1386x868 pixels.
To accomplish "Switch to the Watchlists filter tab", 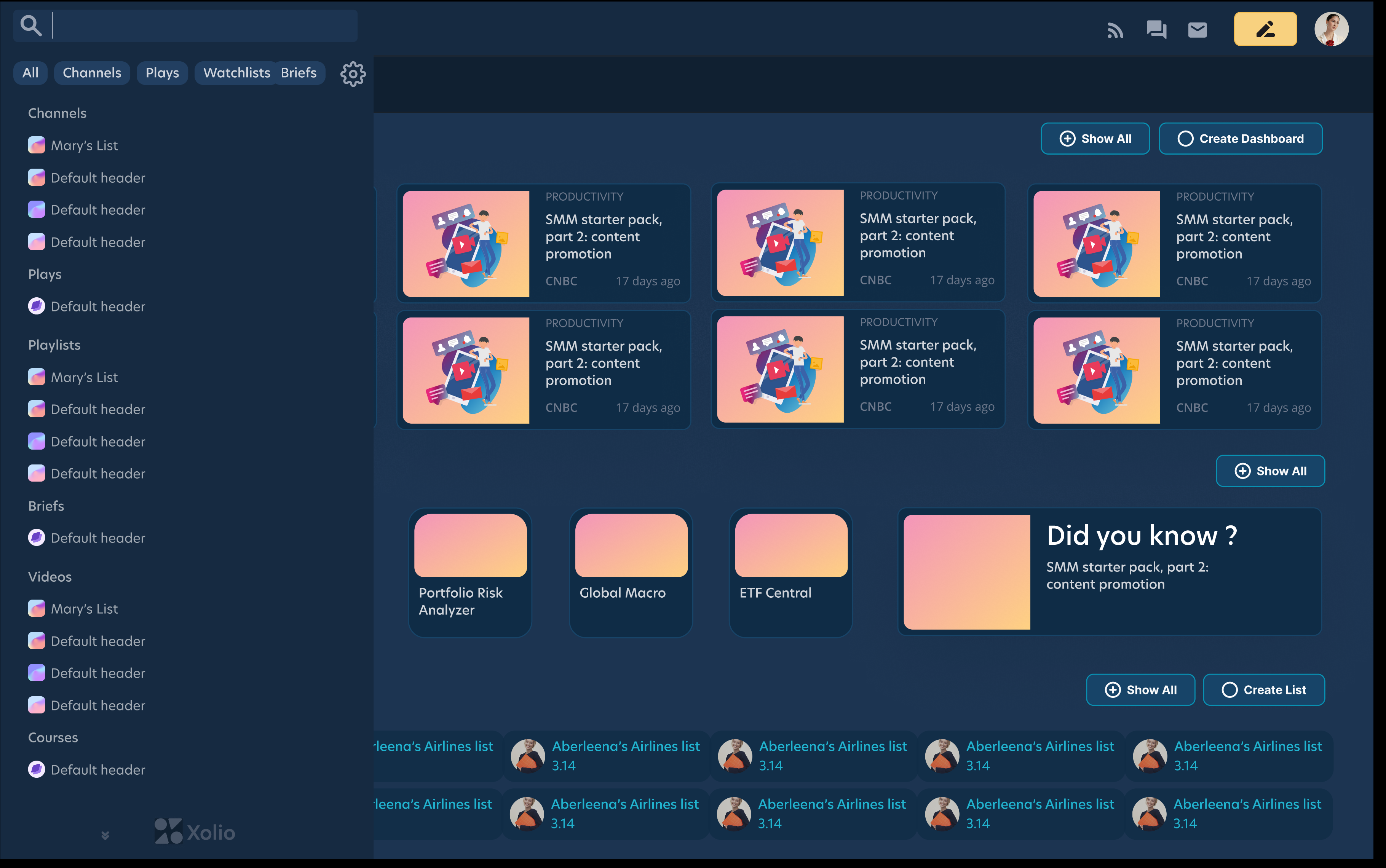I will 236,73.
